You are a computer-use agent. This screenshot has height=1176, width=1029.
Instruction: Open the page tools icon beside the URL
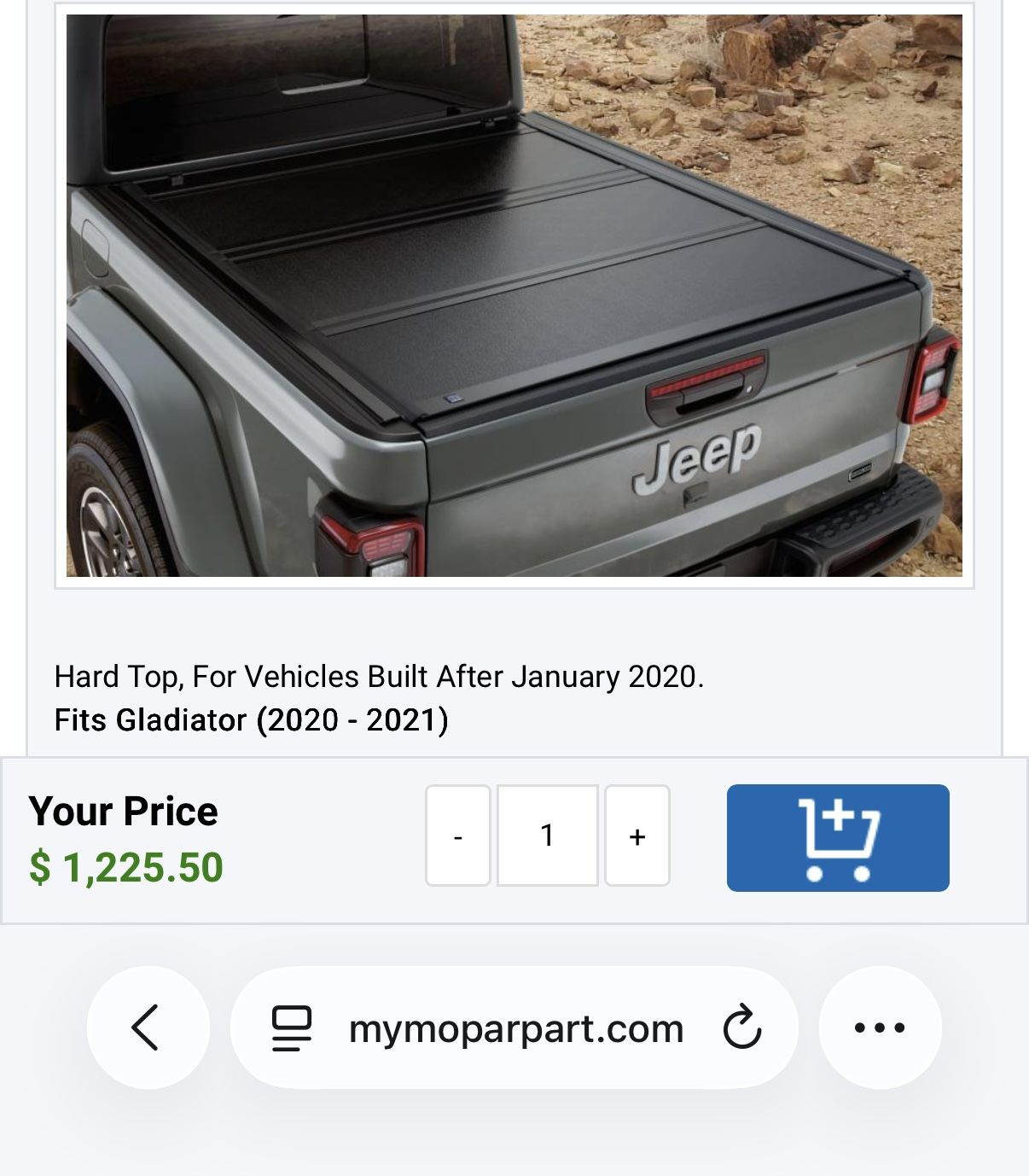click(292, 1028)
